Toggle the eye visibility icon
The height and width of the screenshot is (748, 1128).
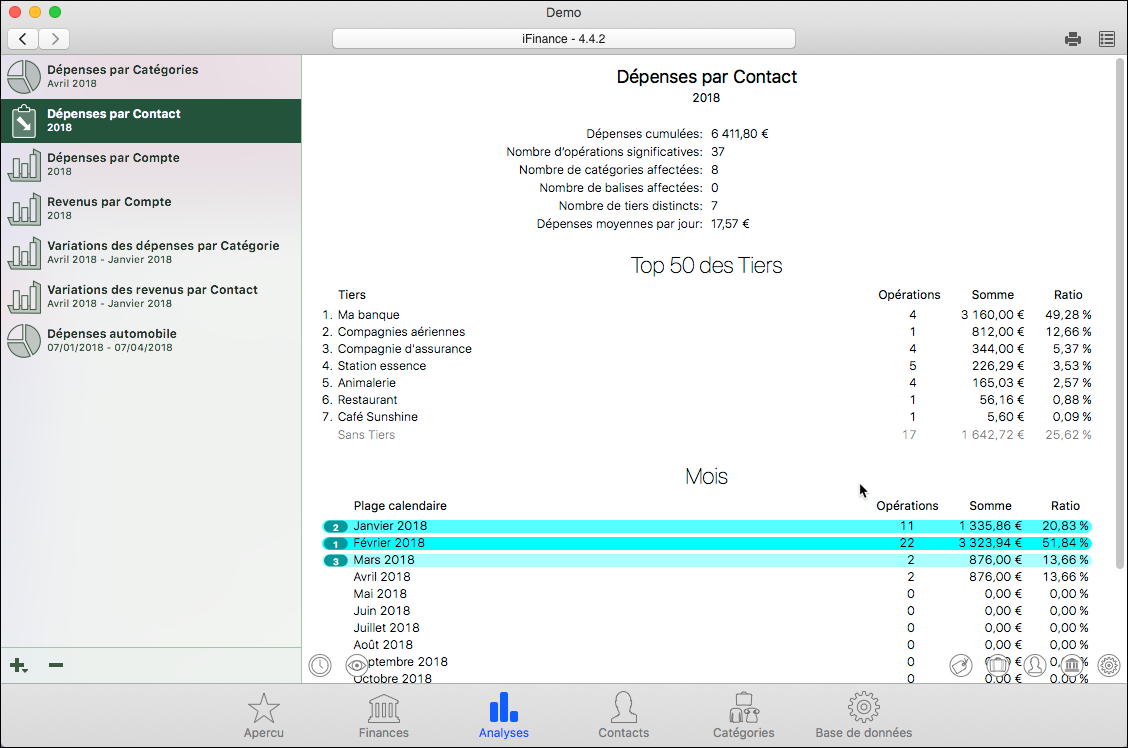point(357,665)
